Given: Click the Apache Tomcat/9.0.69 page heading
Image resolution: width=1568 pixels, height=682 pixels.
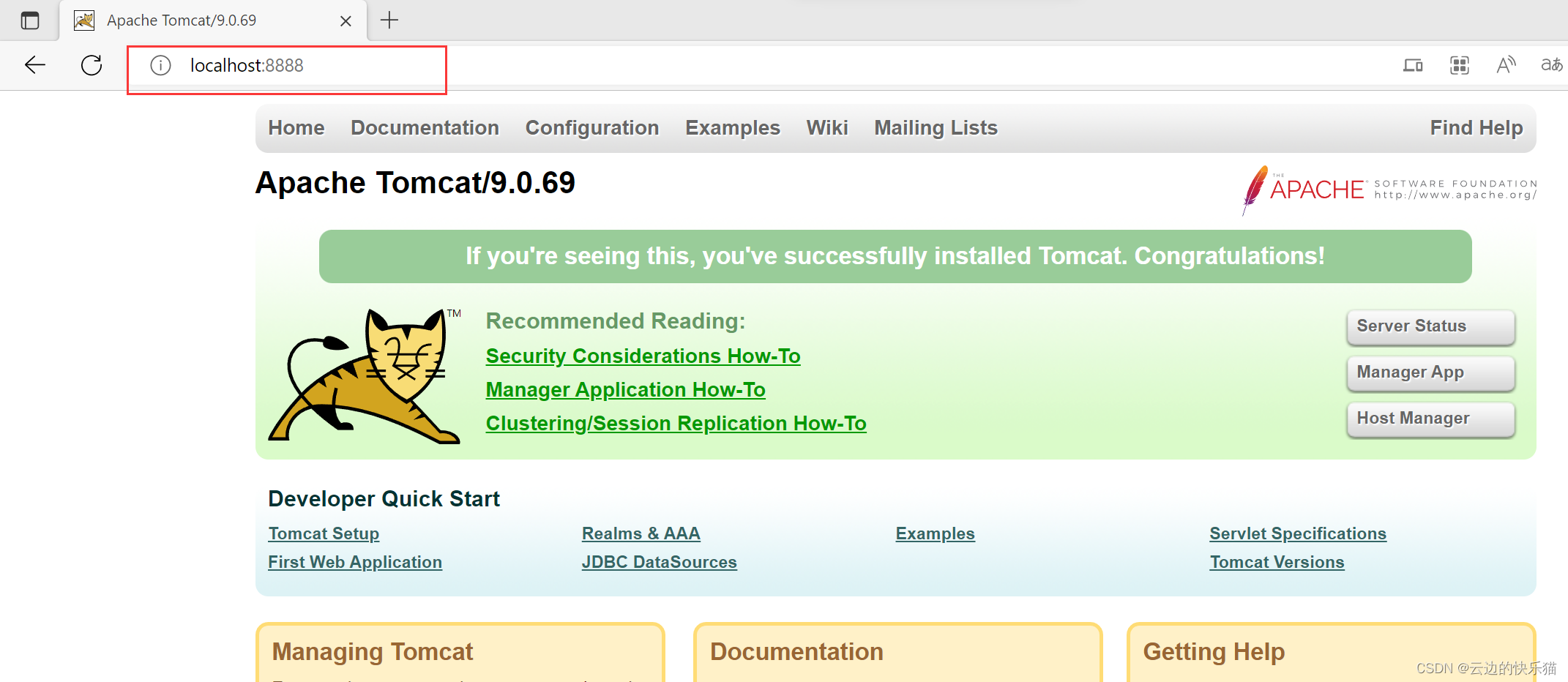Looking at the screenshot, I should 415,183.
